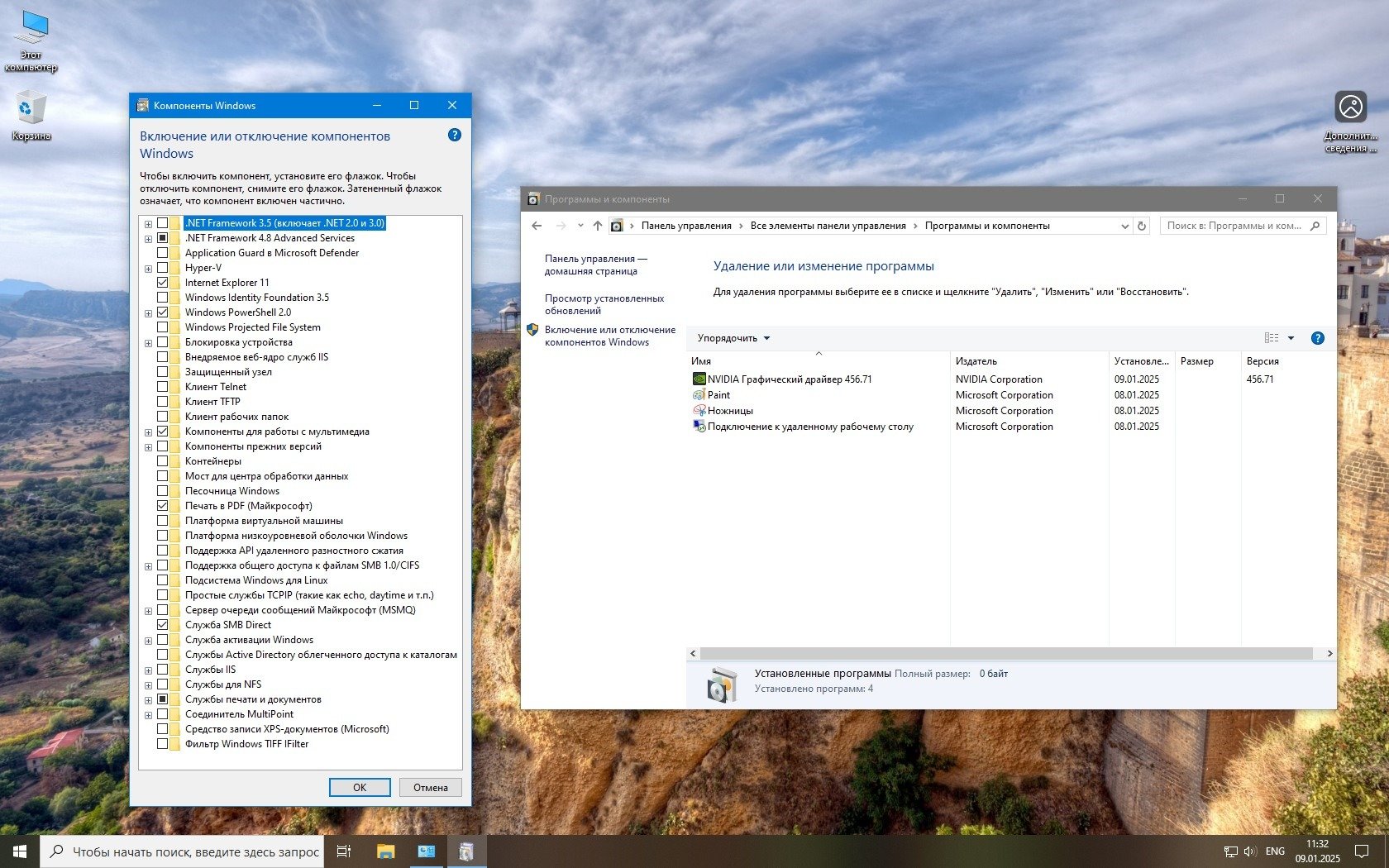Sort the list by Версия column
This screenshot has height=868, width=1389.
coord(1262,361)
